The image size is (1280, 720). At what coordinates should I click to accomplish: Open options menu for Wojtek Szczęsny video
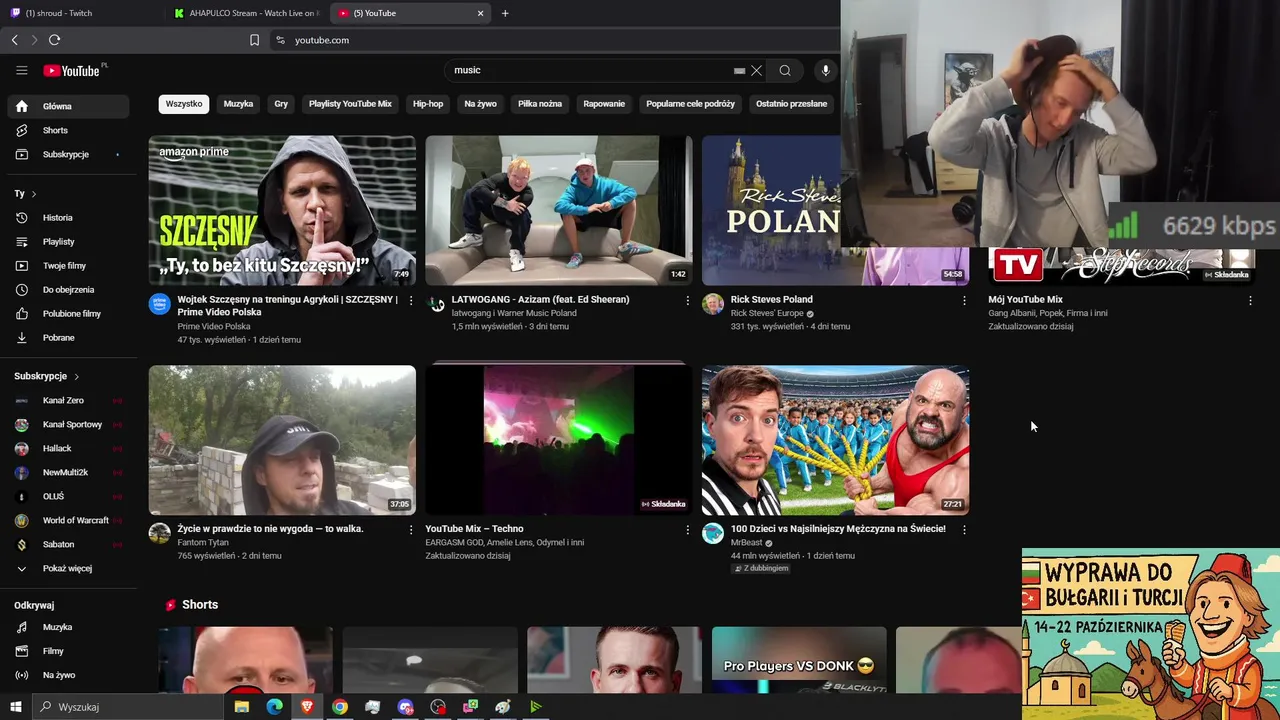point(411,301)
